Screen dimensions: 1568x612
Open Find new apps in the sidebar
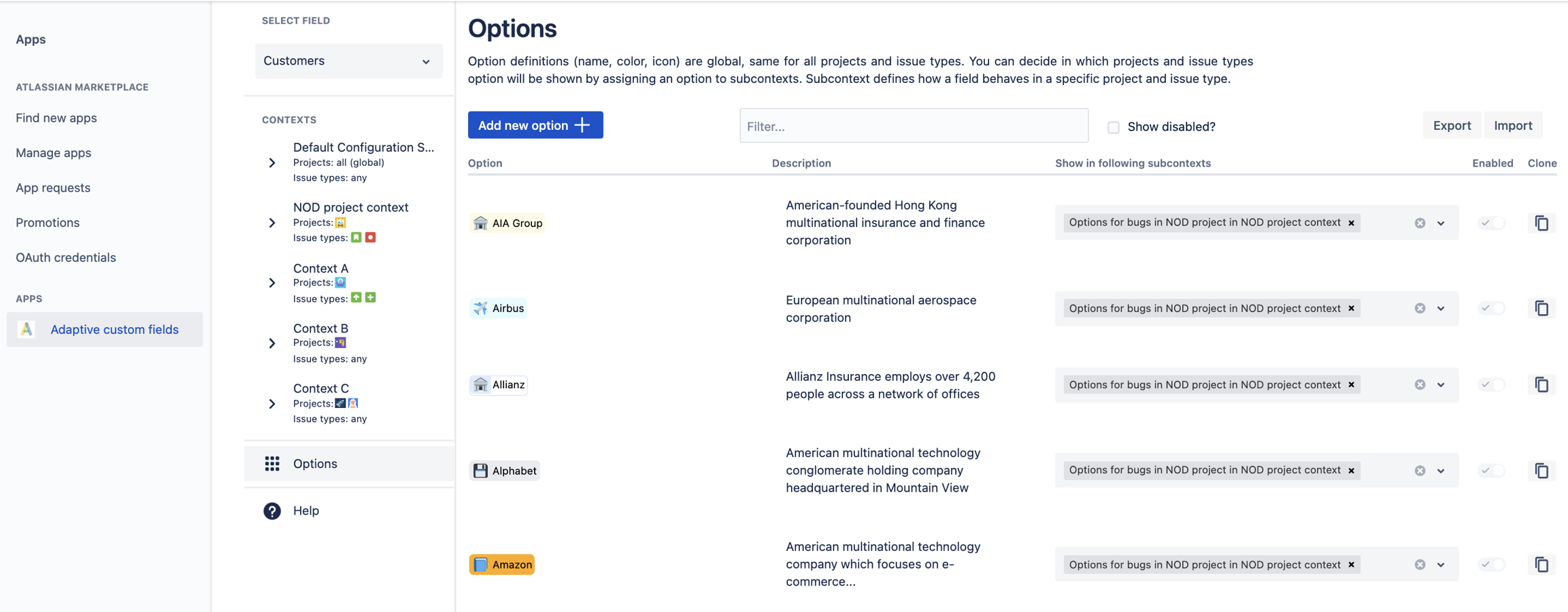tap(56, 118)
